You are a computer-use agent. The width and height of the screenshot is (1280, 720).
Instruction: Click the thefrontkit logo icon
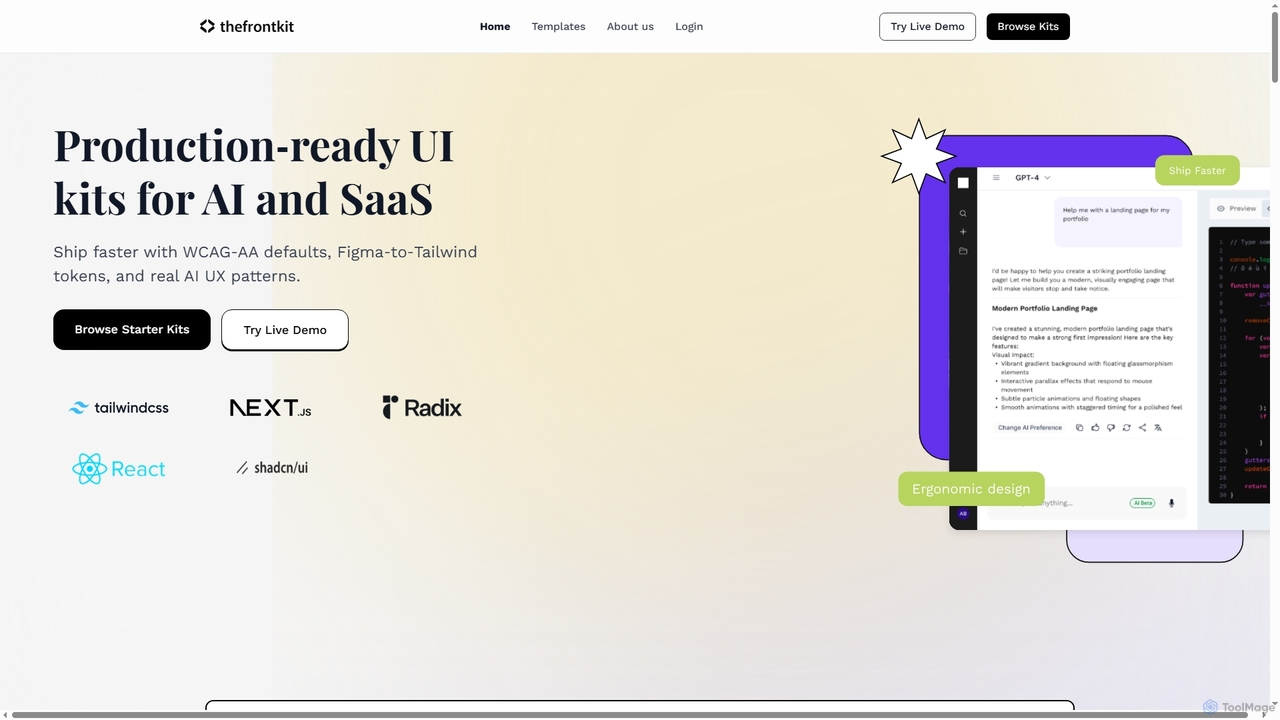[x=207, y=26]
